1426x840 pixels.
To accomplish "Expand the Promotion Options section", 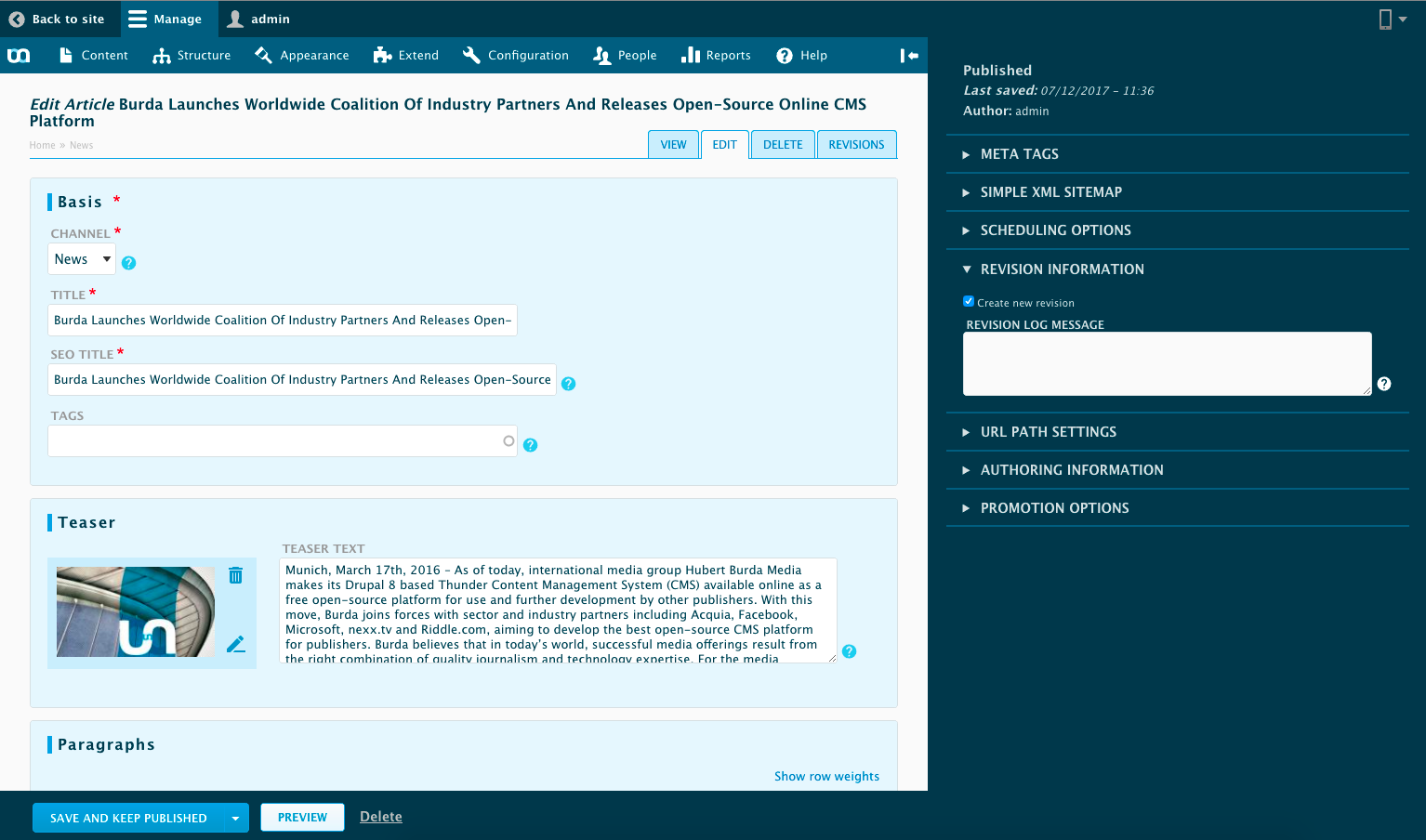I will 1178,508.
